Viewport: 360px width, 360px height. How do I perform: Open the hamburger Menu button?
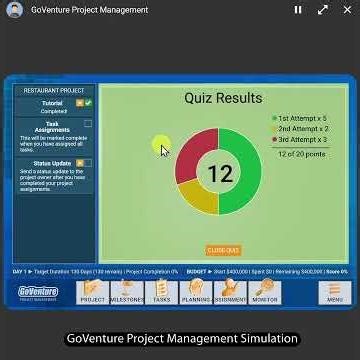click(335, 293)
